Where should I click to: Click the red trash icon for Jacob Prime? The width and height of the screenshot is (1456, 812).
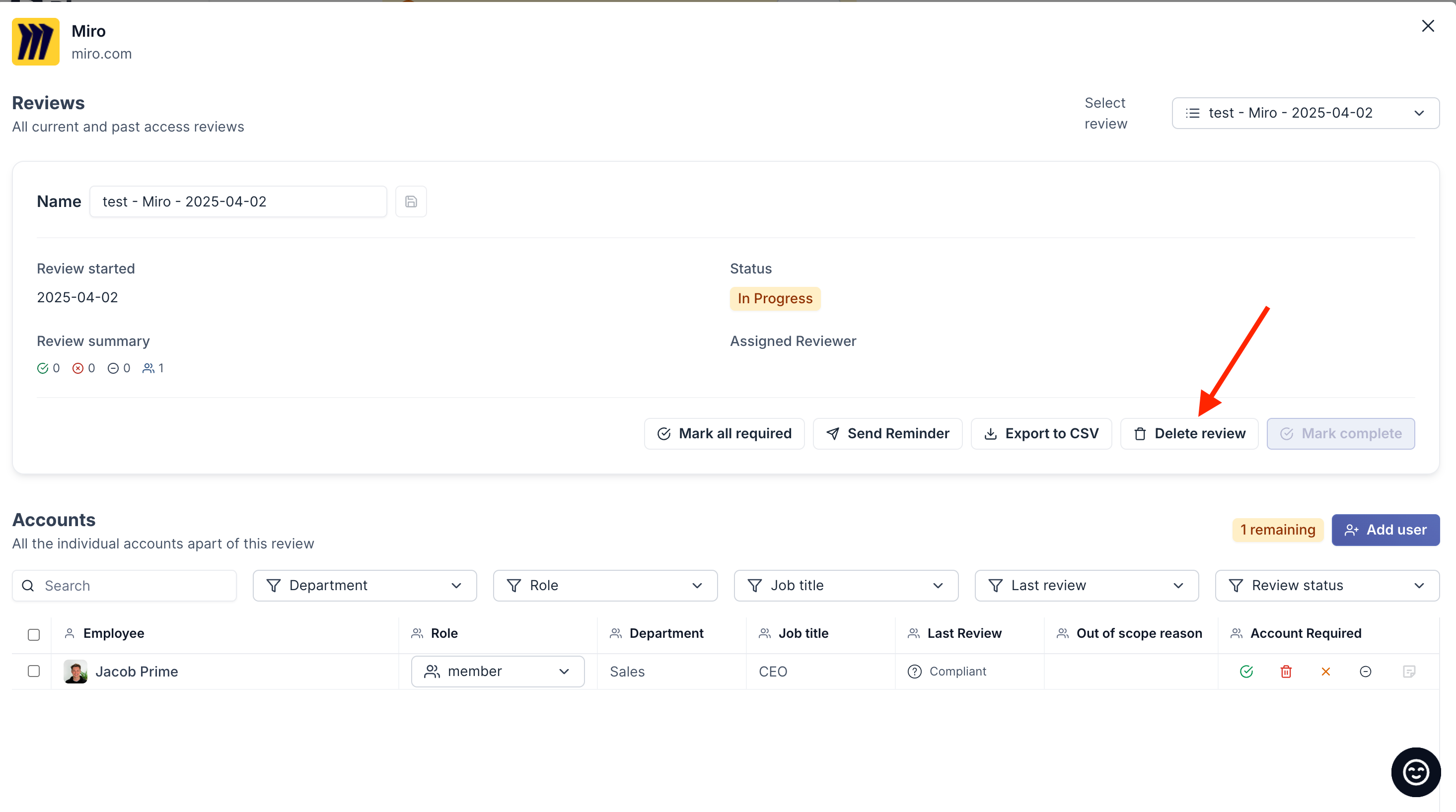coord(1286,672)
